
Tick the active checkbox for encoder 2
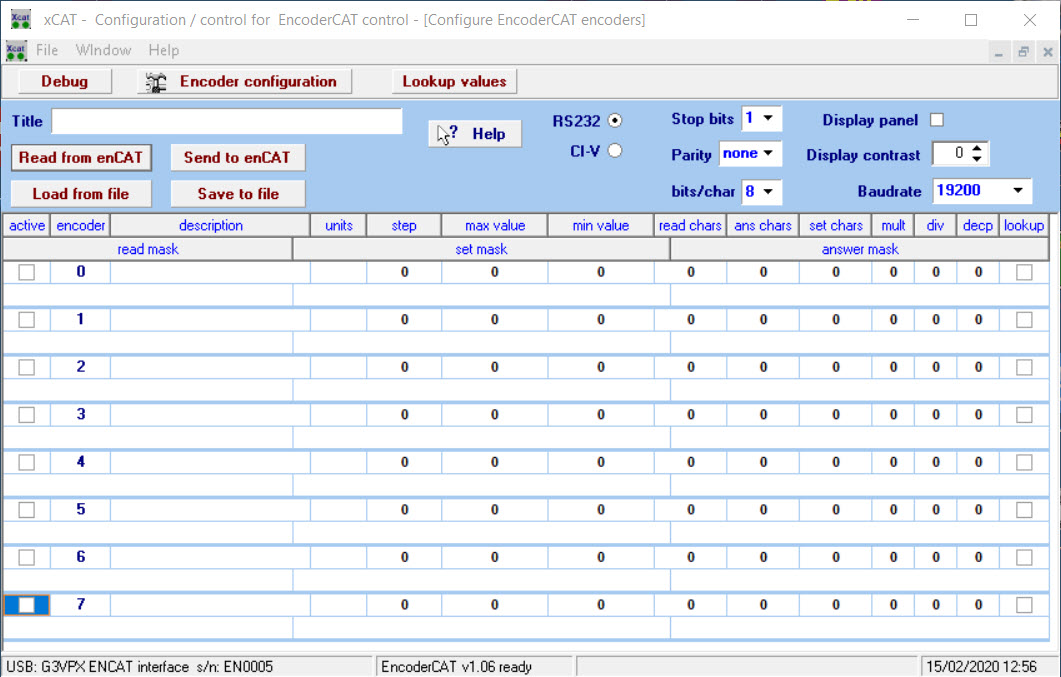click(26, 367)
